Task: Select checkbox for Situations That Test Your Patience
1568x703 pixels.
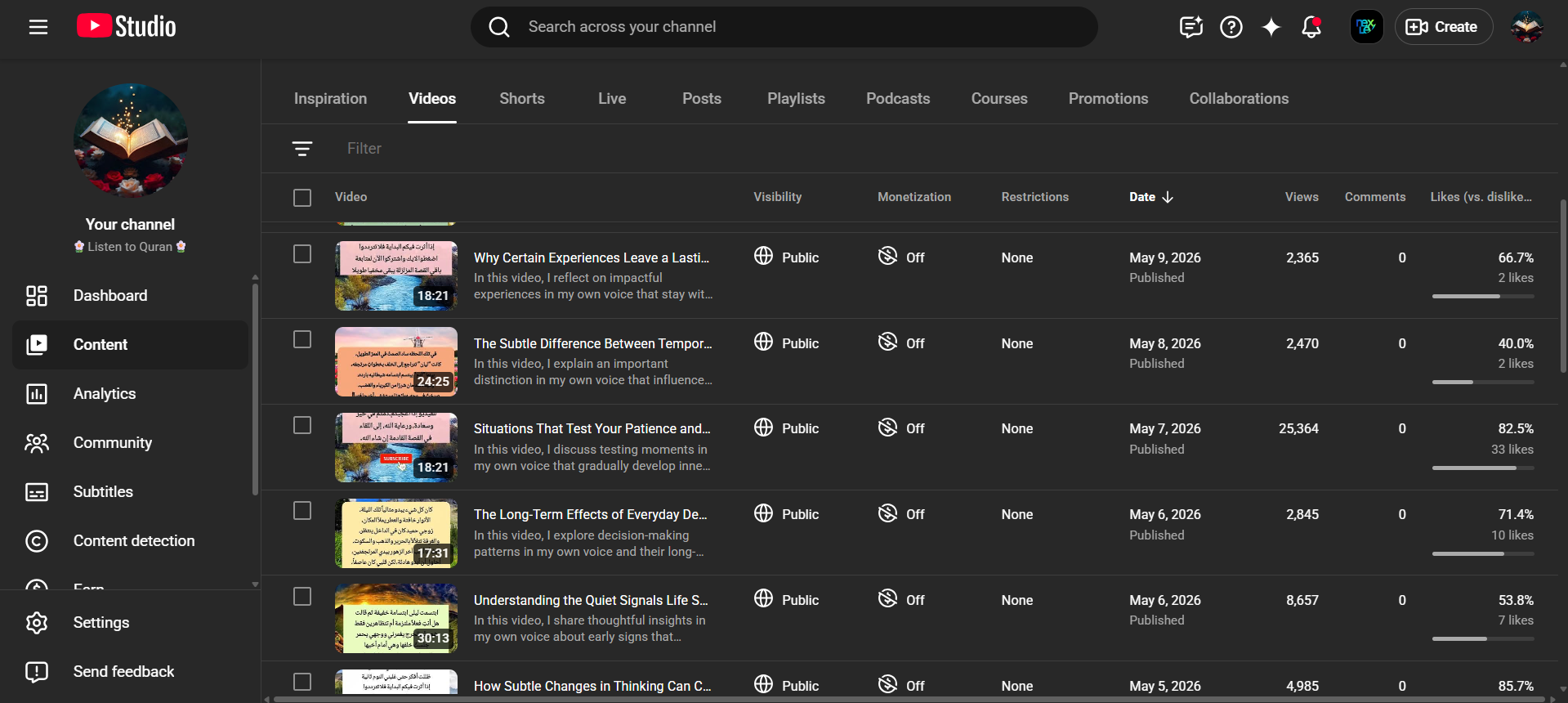Action: pos(302,425)
